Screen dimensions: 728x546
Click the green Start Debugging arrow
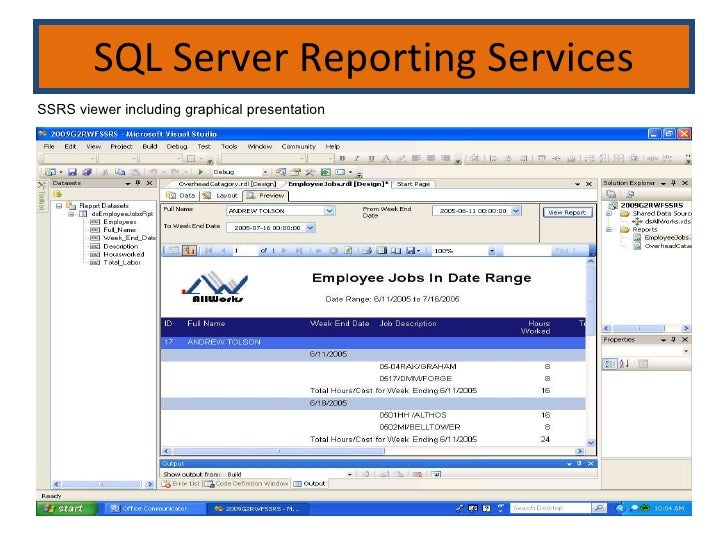coord(201,172)
